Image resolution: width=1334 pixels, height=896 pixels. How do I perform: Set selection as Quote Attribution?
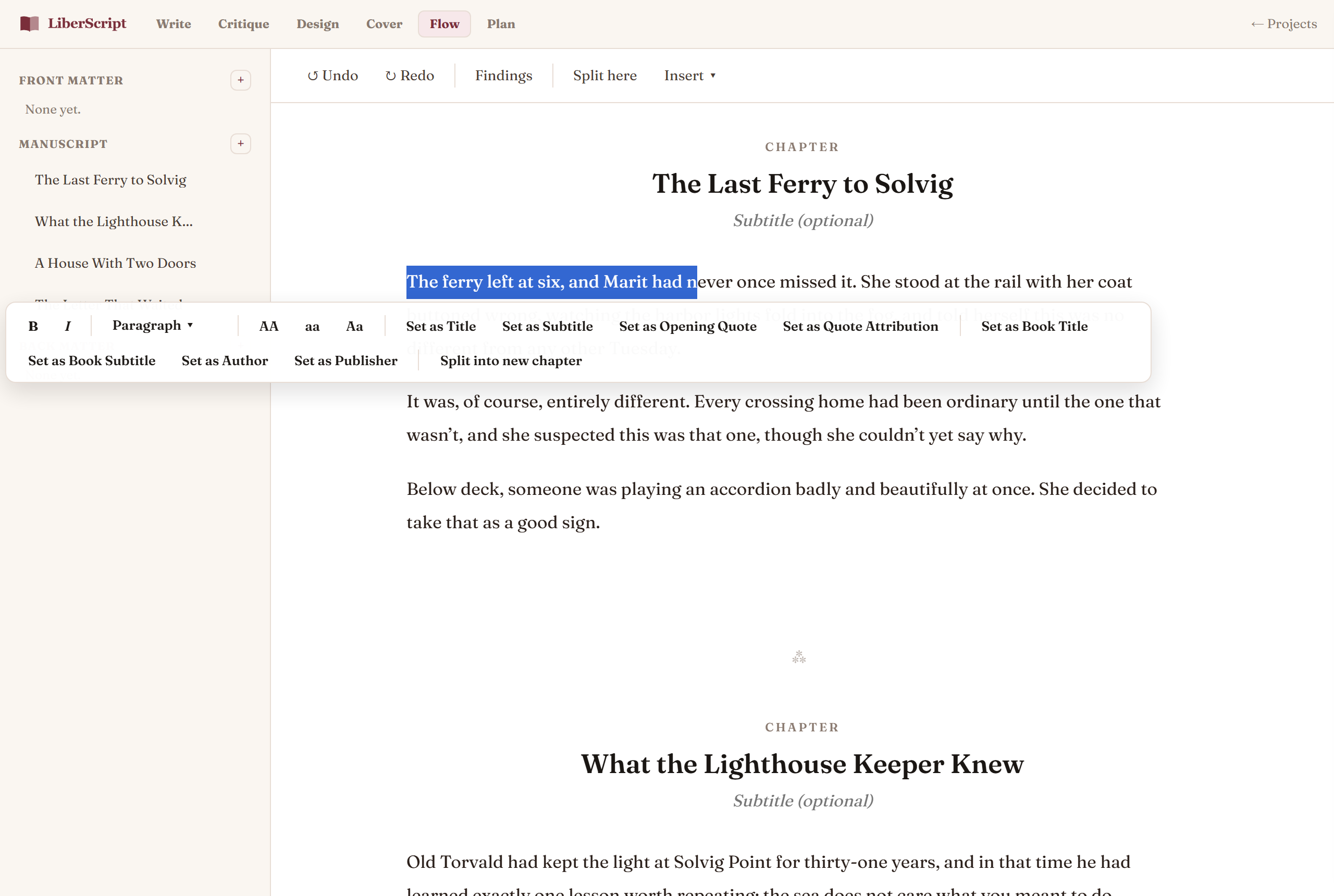(x=860, y=326)
